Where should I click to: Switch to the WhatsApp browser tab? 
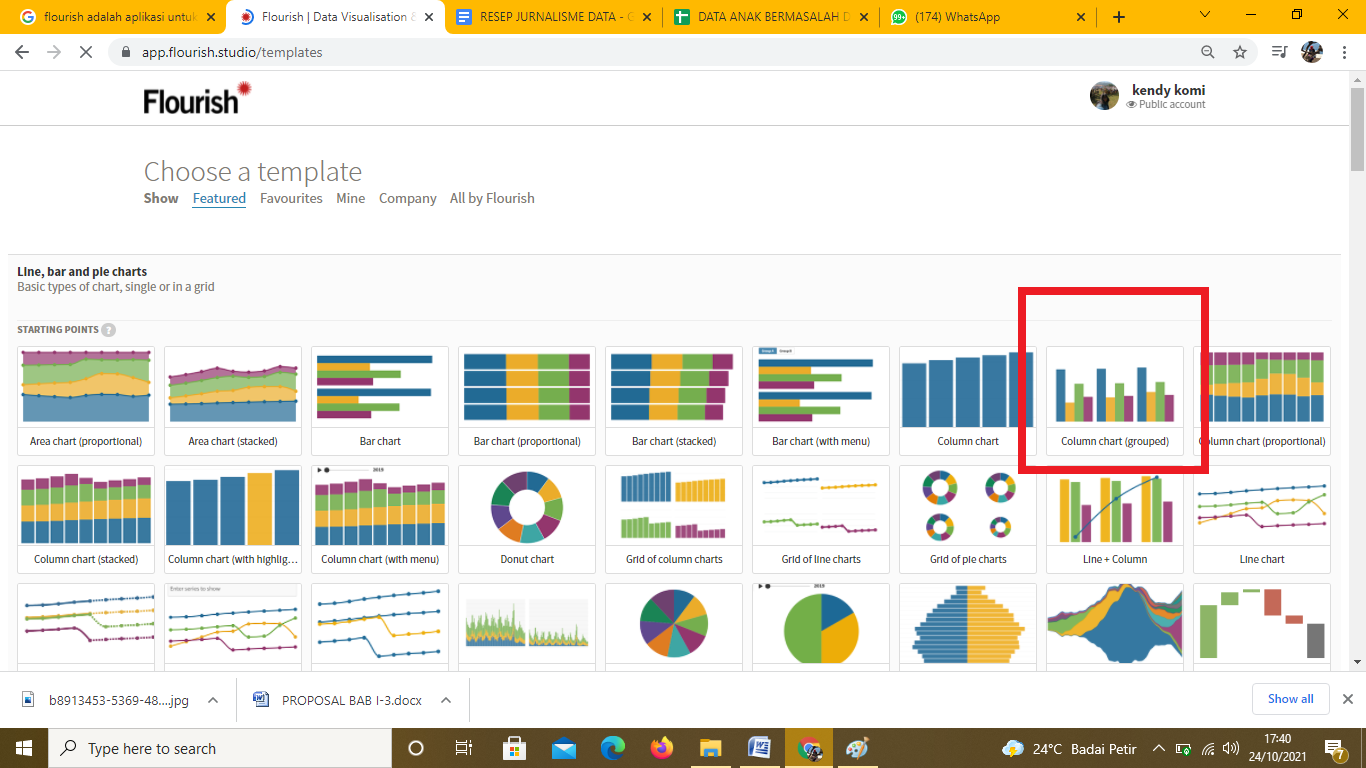[985, 17]
